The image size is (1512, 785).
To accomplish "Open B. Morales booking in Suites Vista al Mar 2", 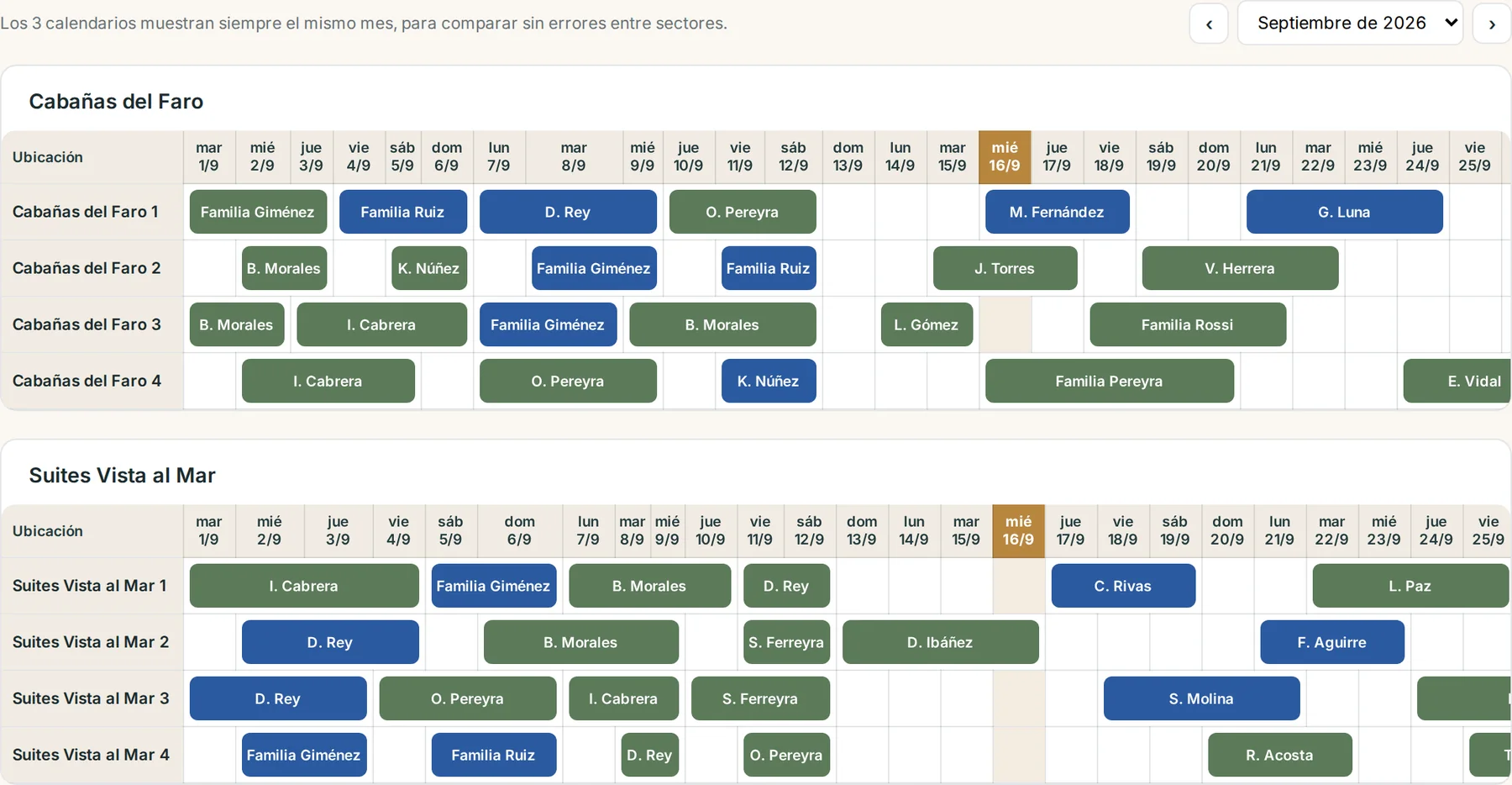I will pyautogui.click(x=581, y=642).
